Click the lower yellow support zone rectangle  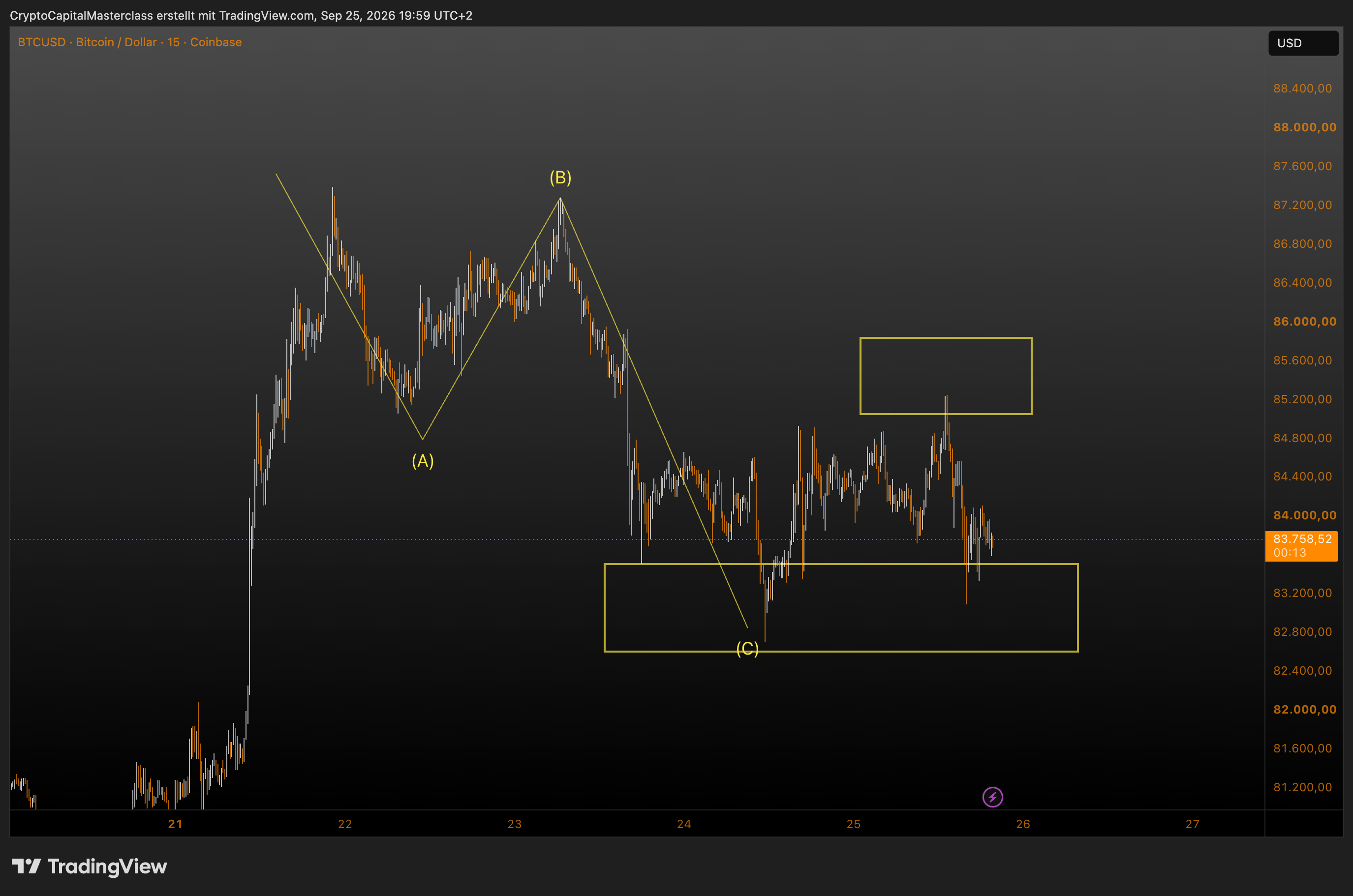coord(841,607)
